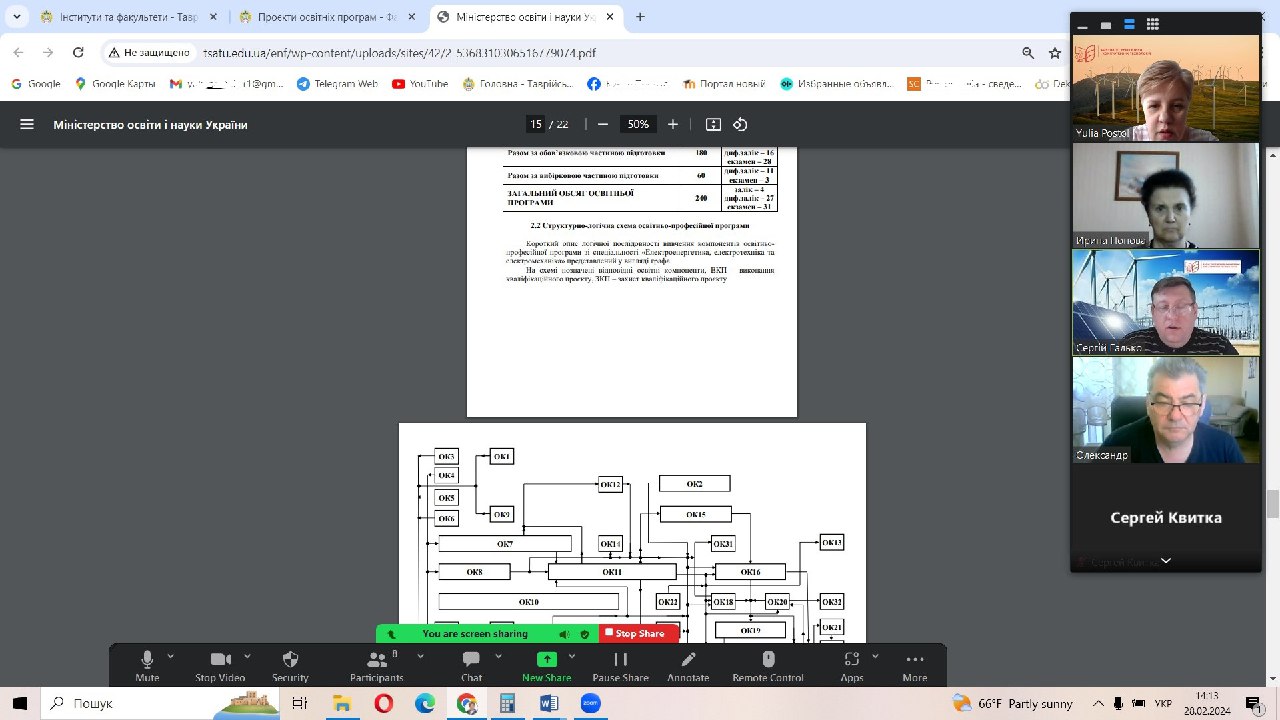
Task: Click the Windows Start button
Action: tap(20, 703)
